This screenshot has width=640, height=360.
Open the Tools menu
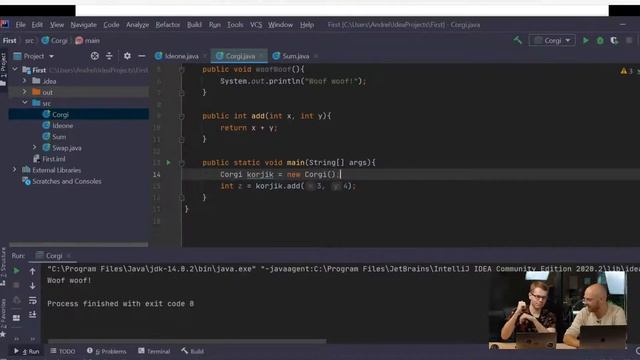[235, 25]
